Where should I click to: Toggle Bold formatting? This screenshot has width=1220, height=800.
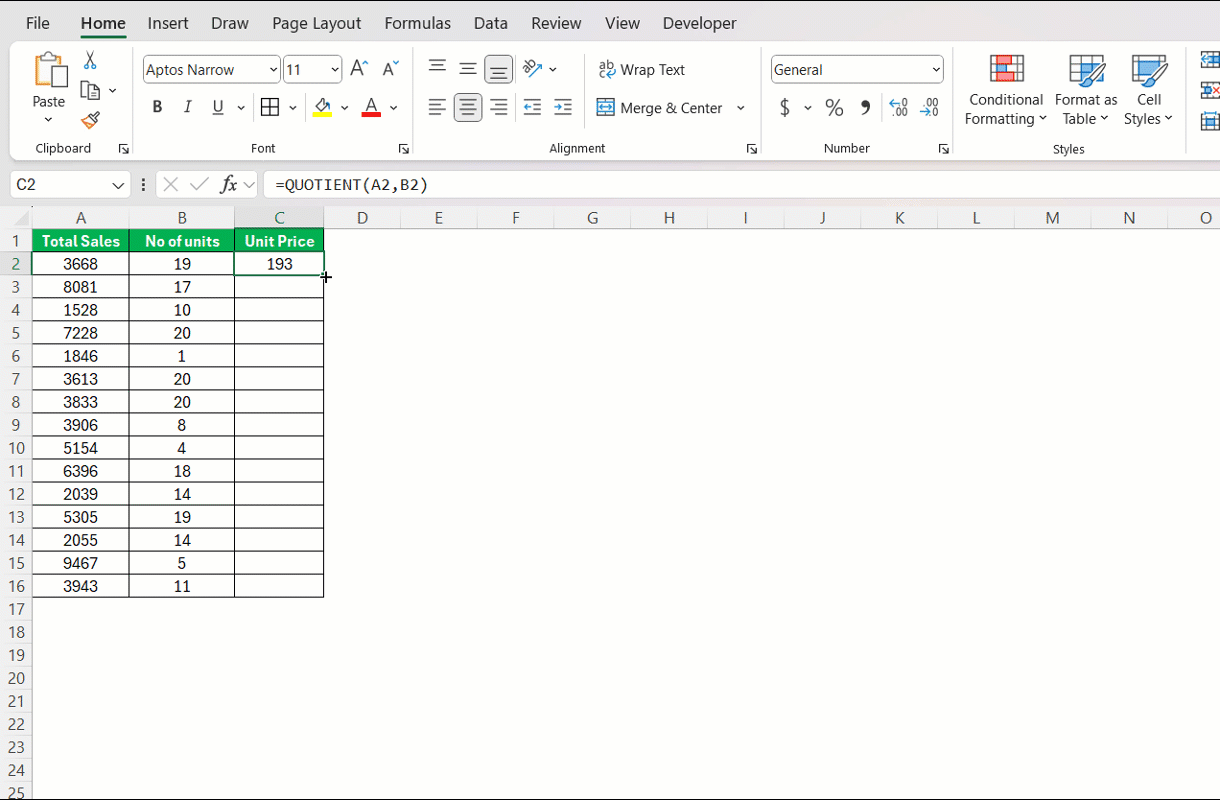pos(157,107)
